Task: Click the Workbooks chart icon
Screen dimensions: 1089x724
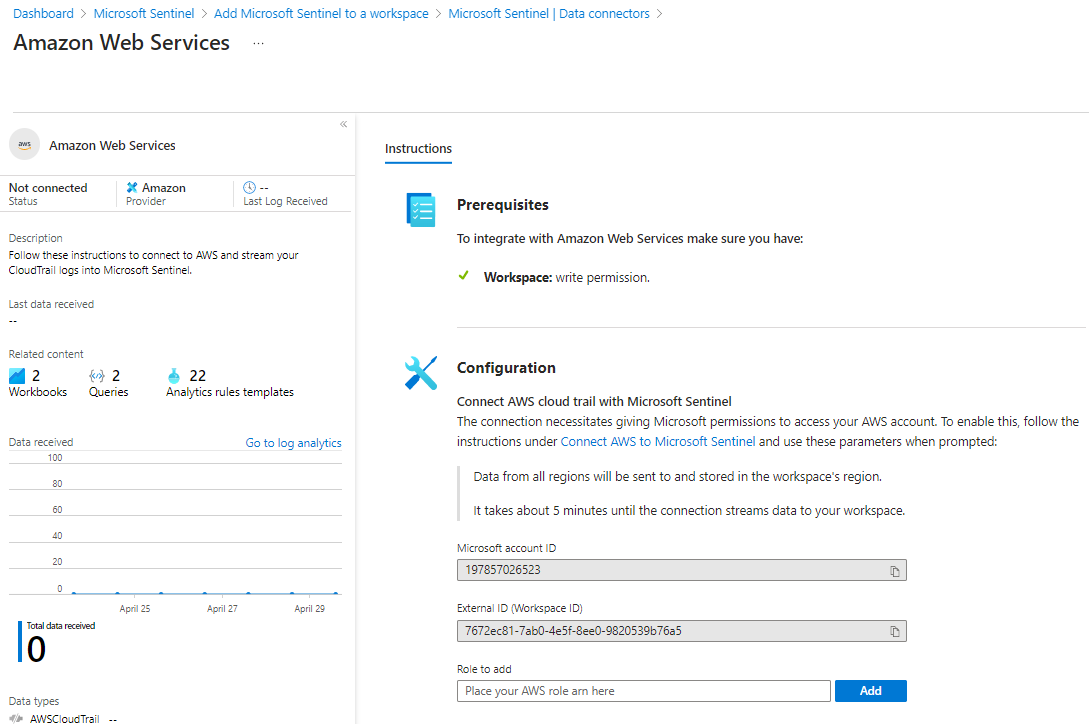Action: coord(17,376)
